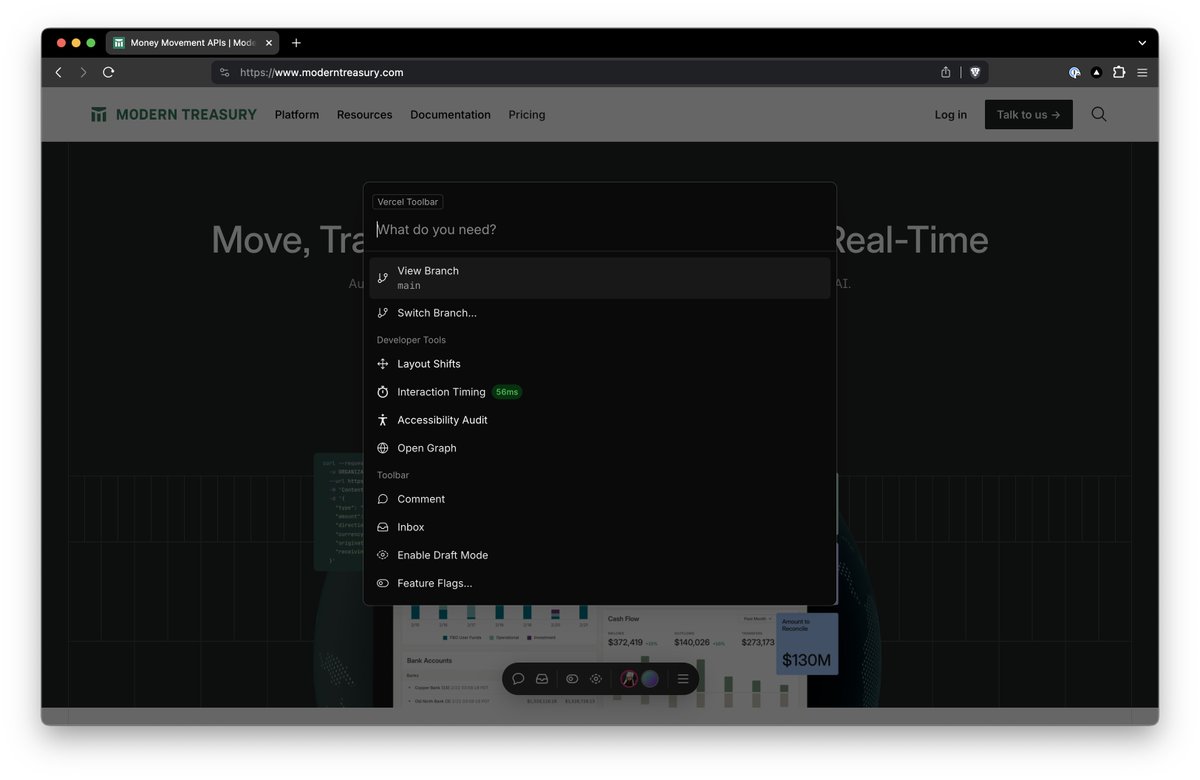Viewport: 1200px width, 780px height.
Task: Click the browser forward arrow
Action: click(83, 72)
